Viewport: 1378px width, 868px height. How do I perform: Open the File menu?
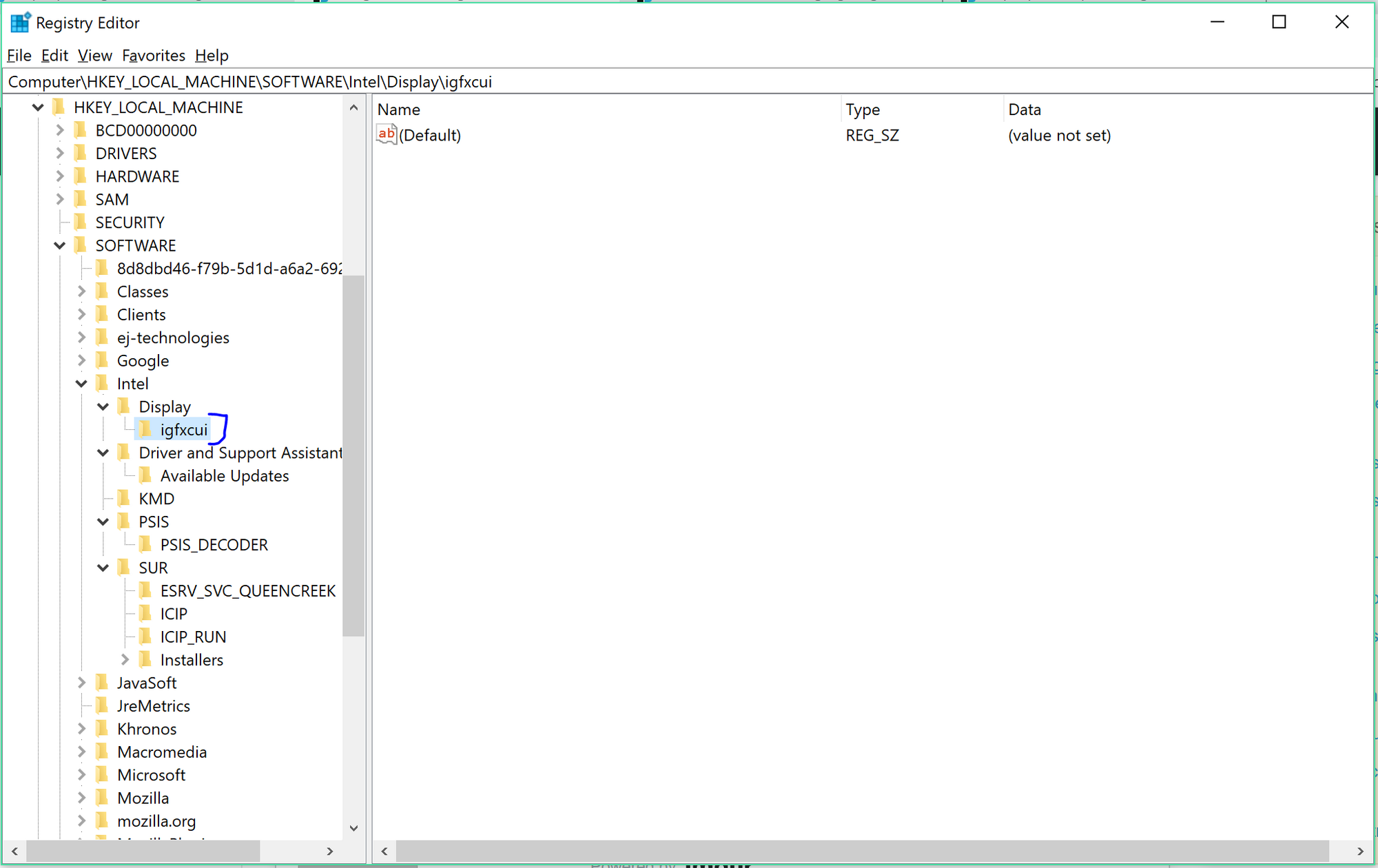pyautogui.click(x=19, y=55)
